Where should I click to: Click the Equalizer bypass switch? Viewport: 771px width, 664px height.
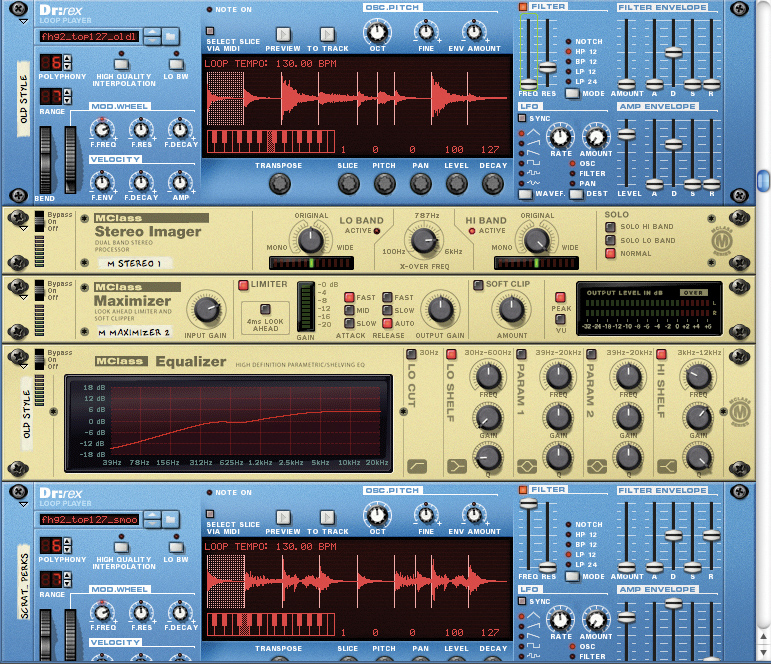(39, 360)
